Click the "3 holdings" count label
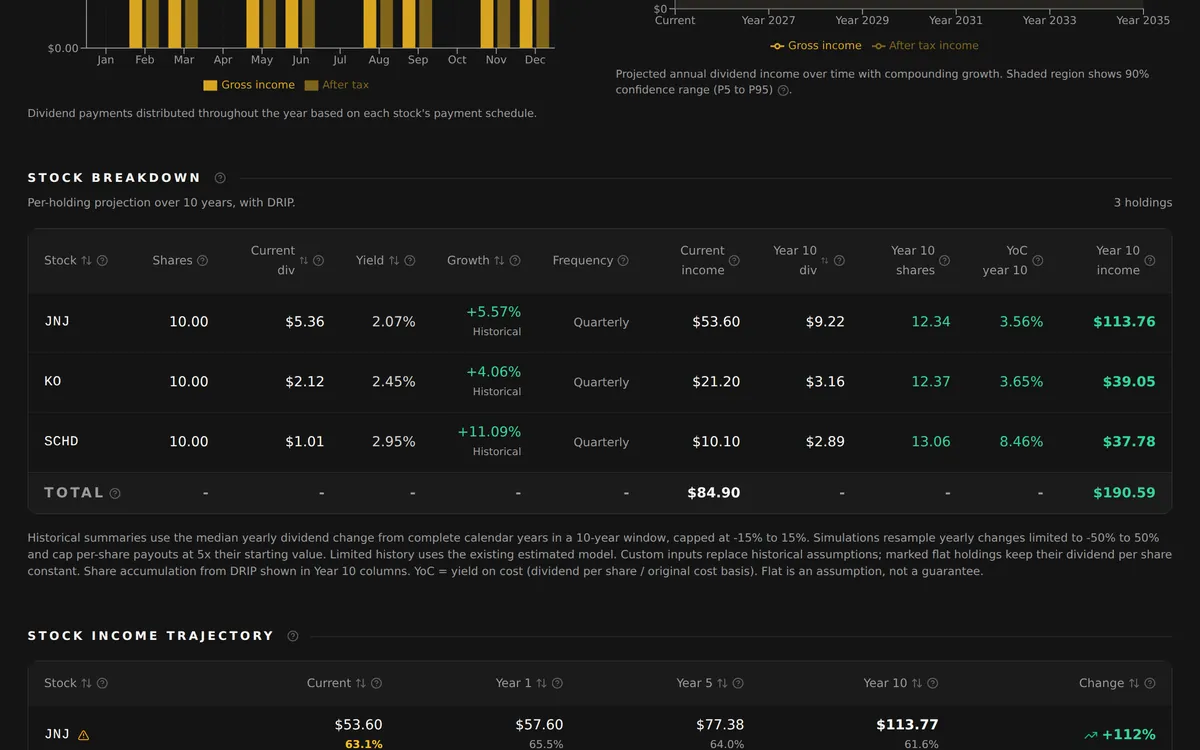Viewport: 1200px width, 750px height. 1143,203
